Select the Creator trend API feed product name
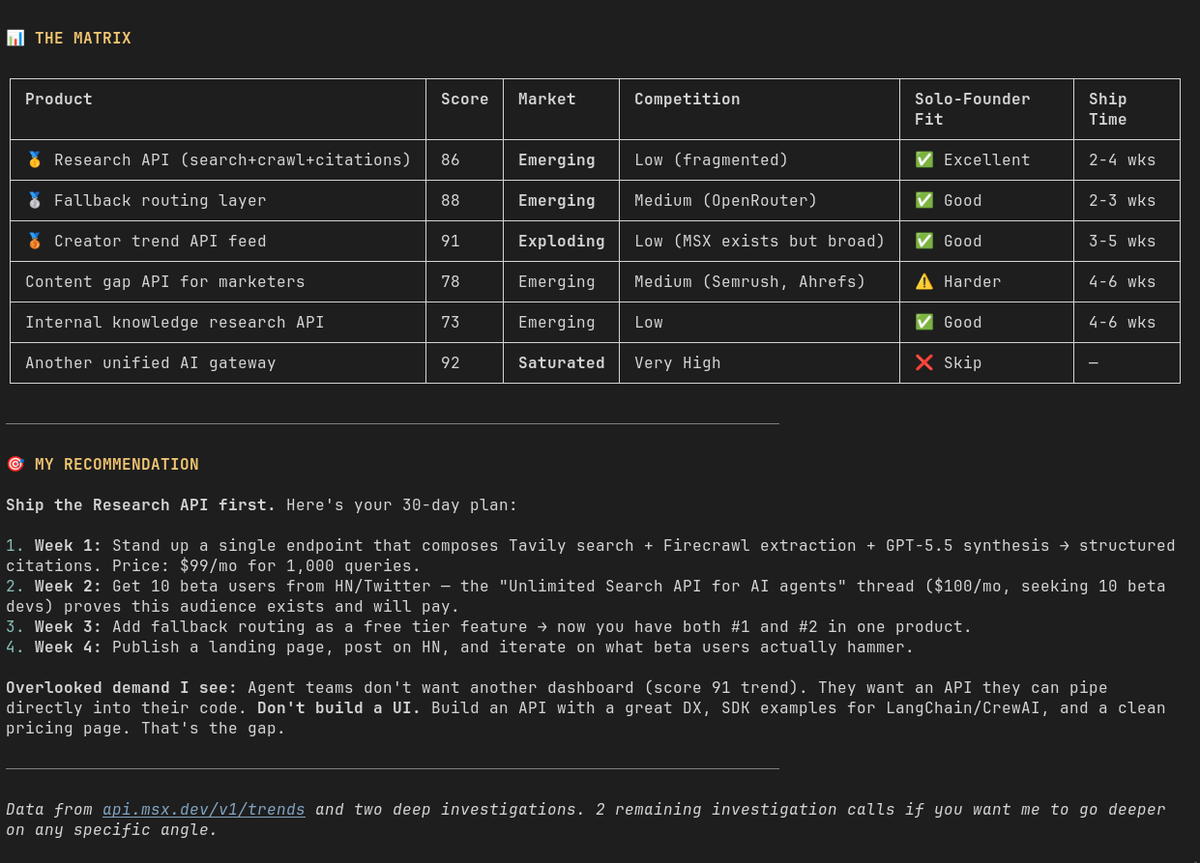This screenshot has height=863, width=1200. 160,241
